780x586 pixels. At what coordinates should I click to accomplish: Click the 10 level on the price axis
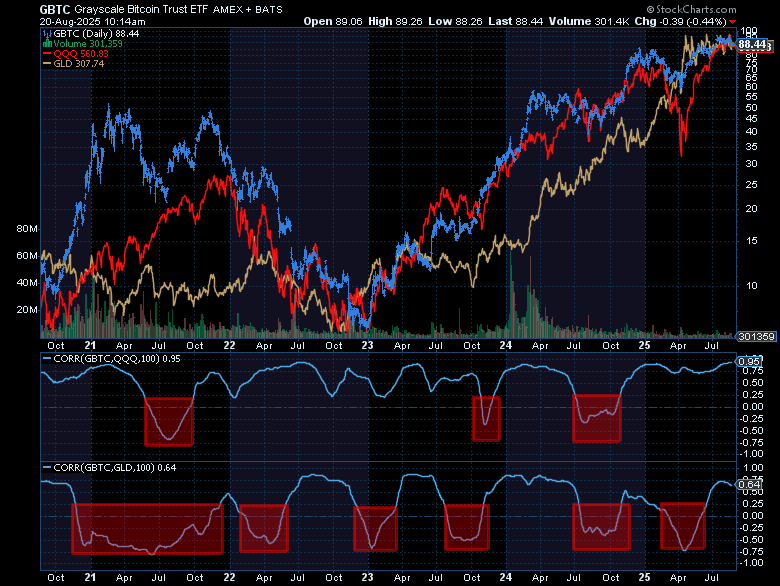coord(751,286)
